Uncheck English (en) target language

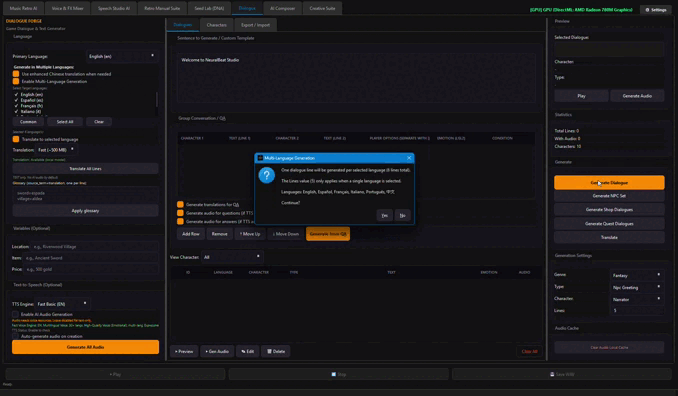coord(16,94)
